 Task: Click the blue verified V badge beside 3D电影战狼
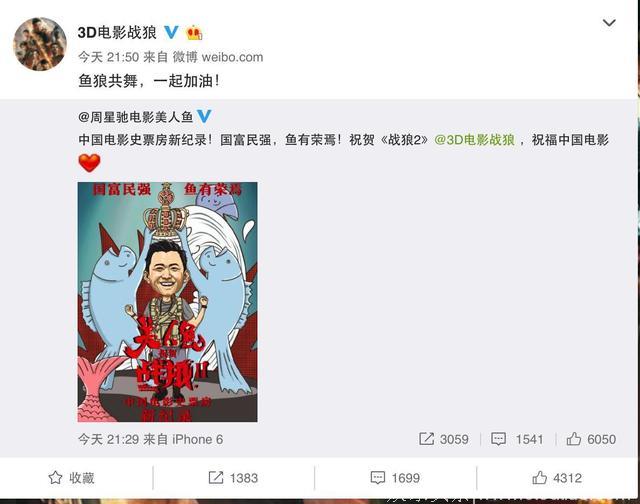coord(171,32)
